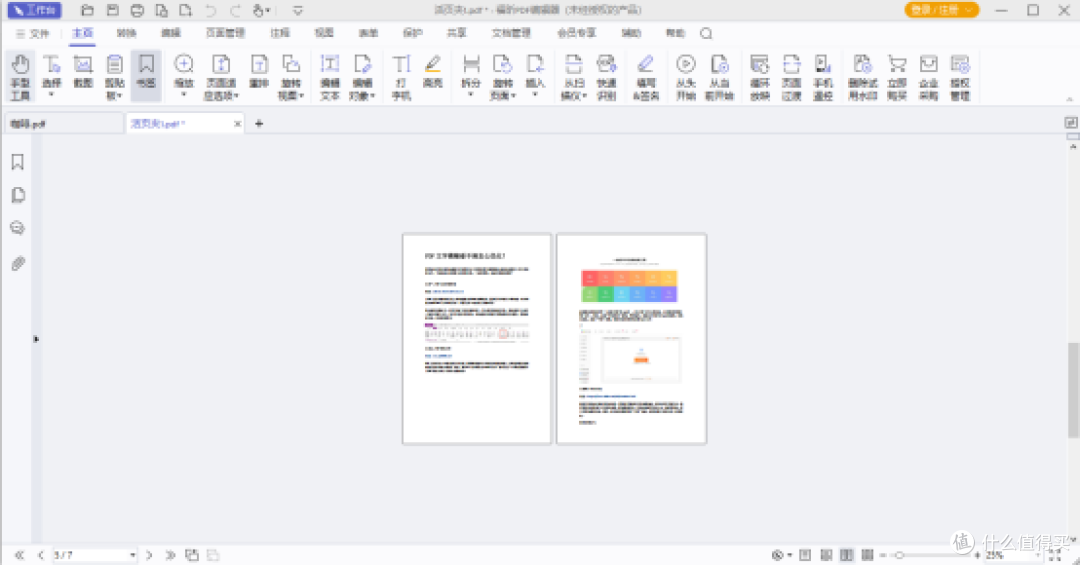
Task: Click the Save icon in title bar
Action: (112, 10)
